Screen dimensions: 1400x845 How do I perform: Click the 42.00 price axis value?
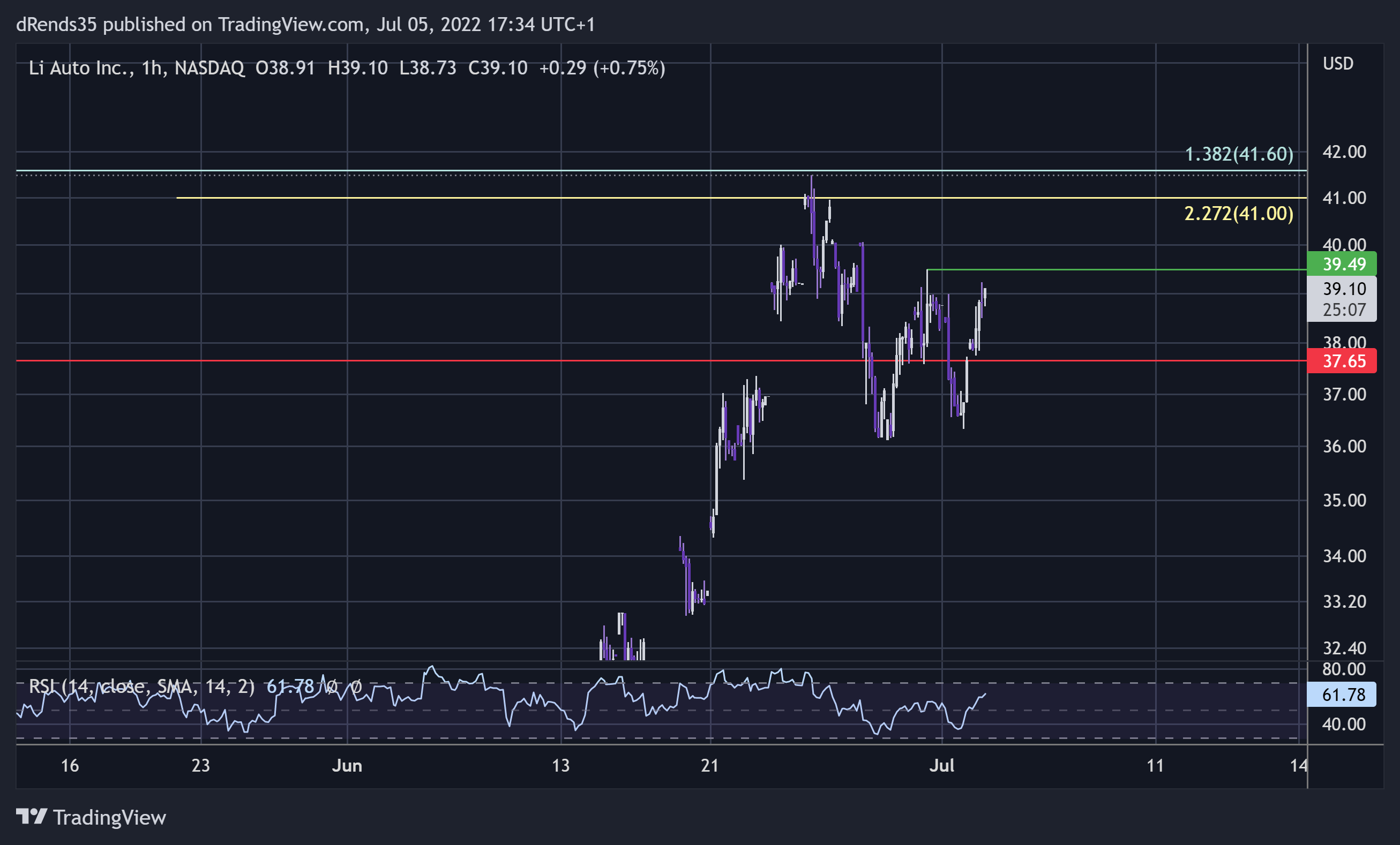(x=1344, y=152)
